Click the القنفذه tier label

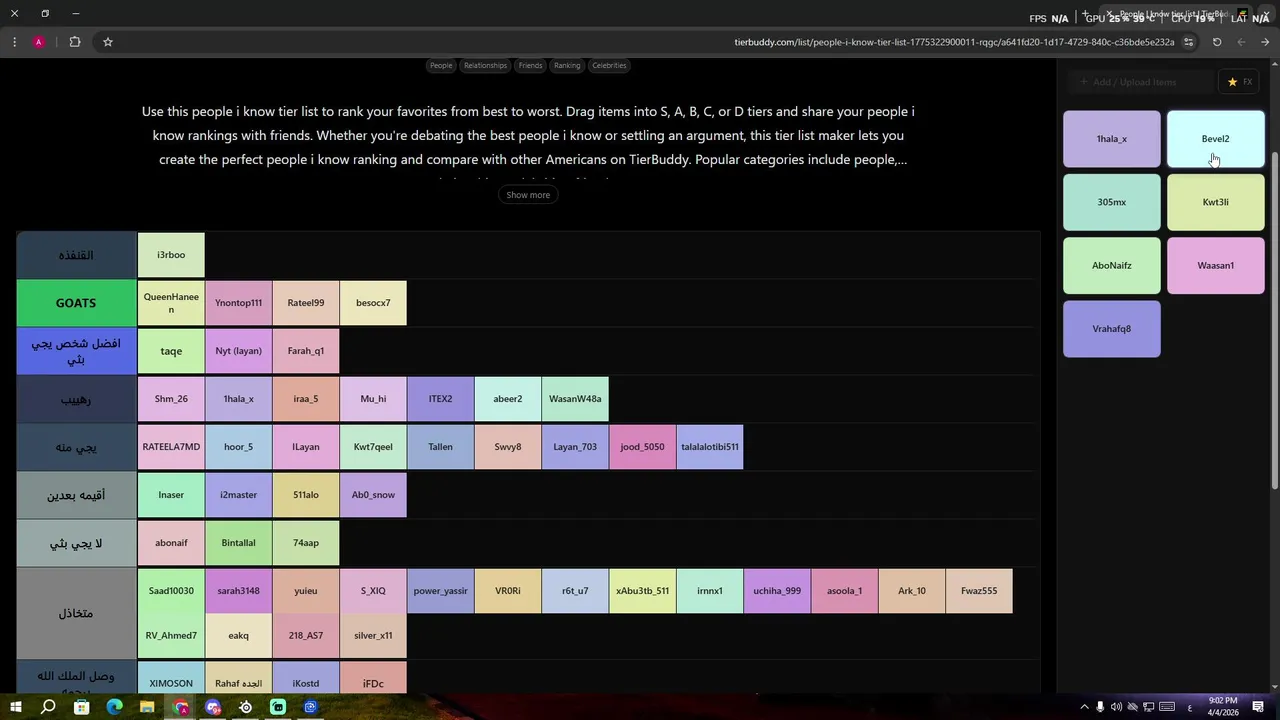click(x=76, y=255)
